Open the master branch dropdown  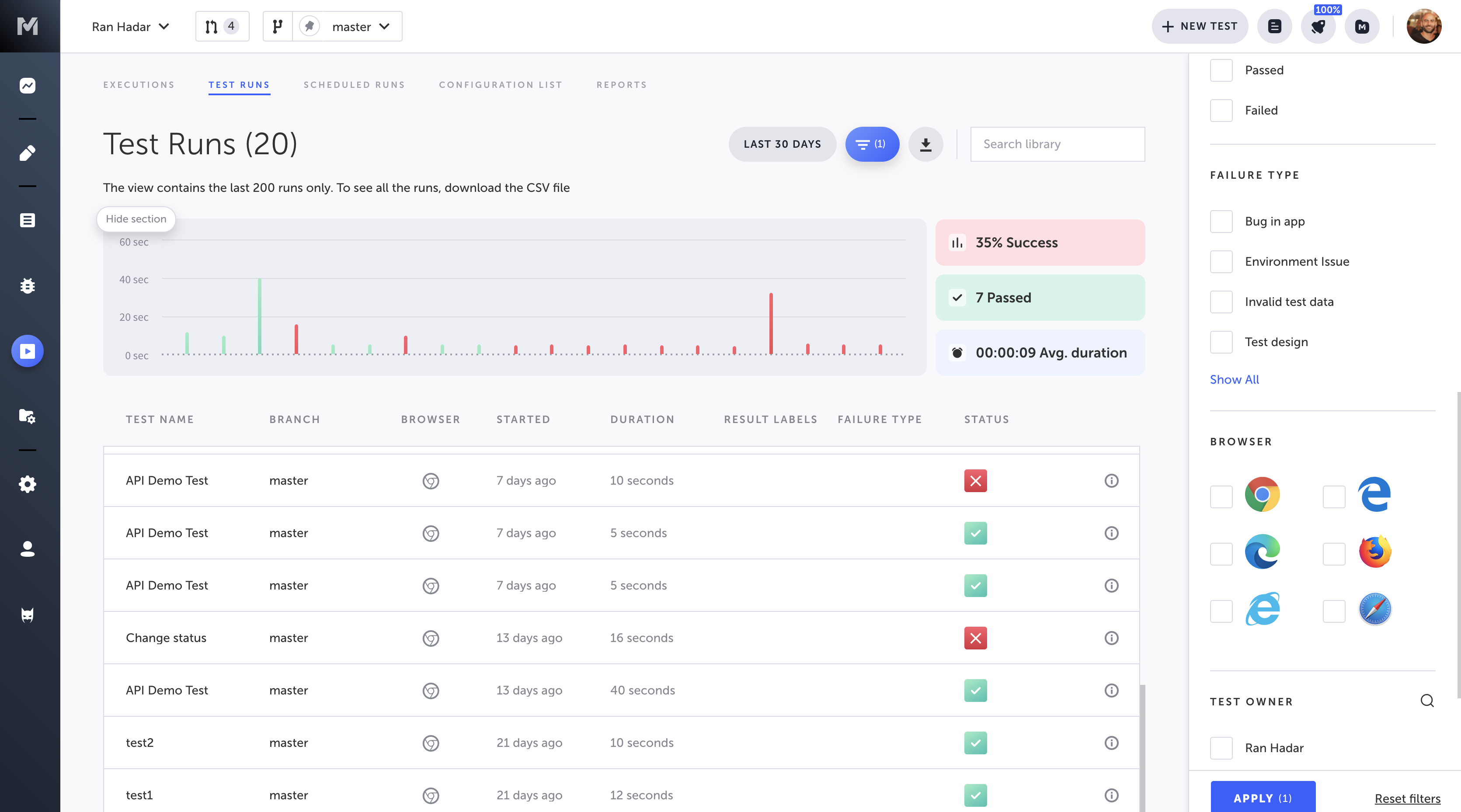[x=361, y=27]
